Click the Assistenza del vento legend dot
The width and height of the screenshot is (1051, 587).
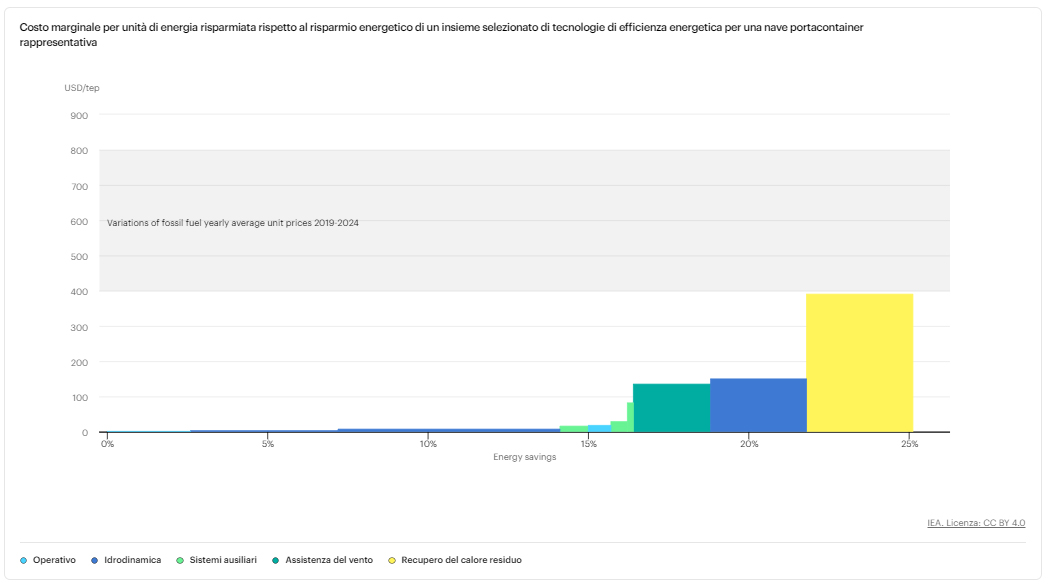tap(275, 560)
